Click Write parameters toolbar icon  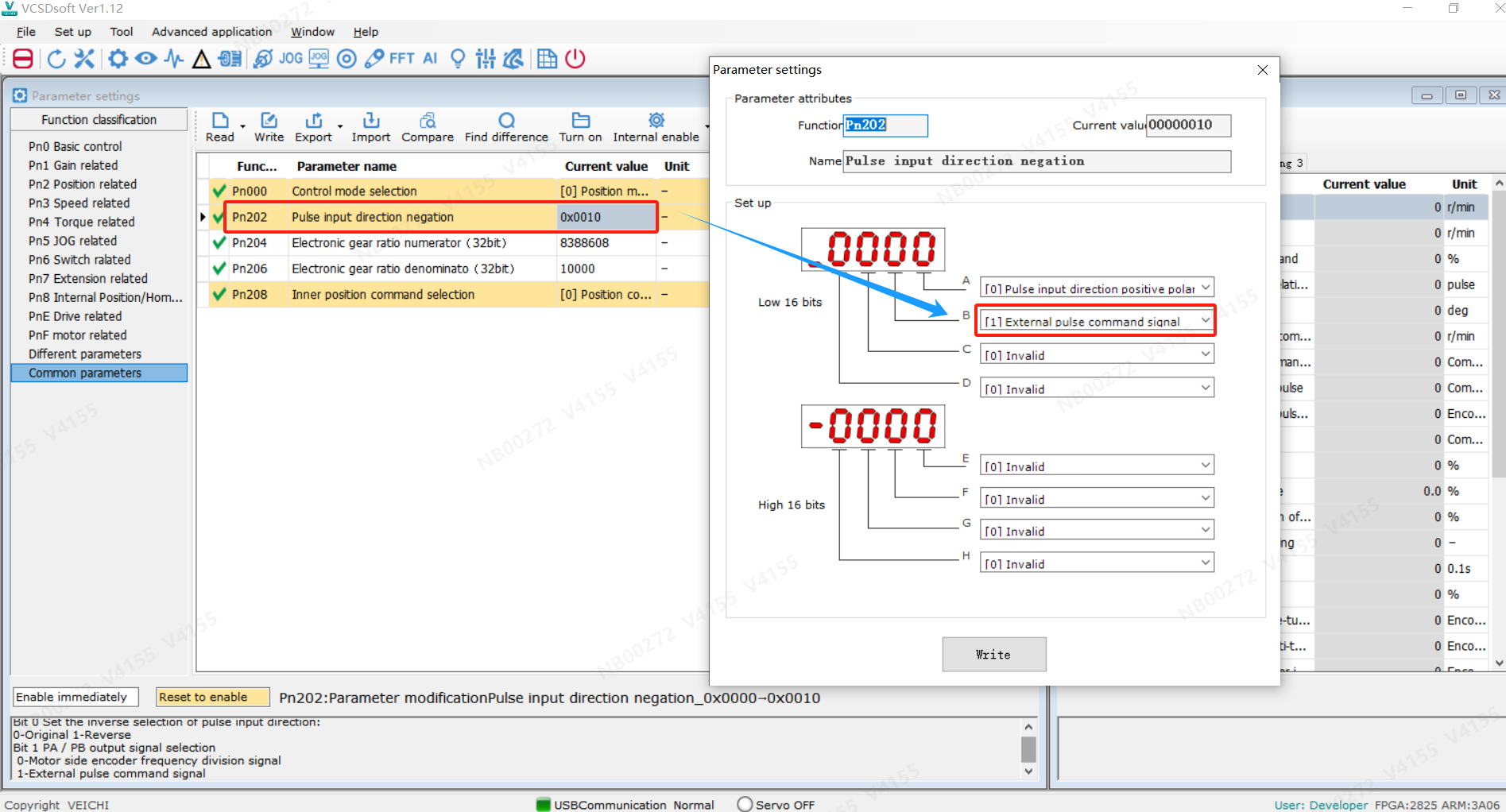pos(269,127)
